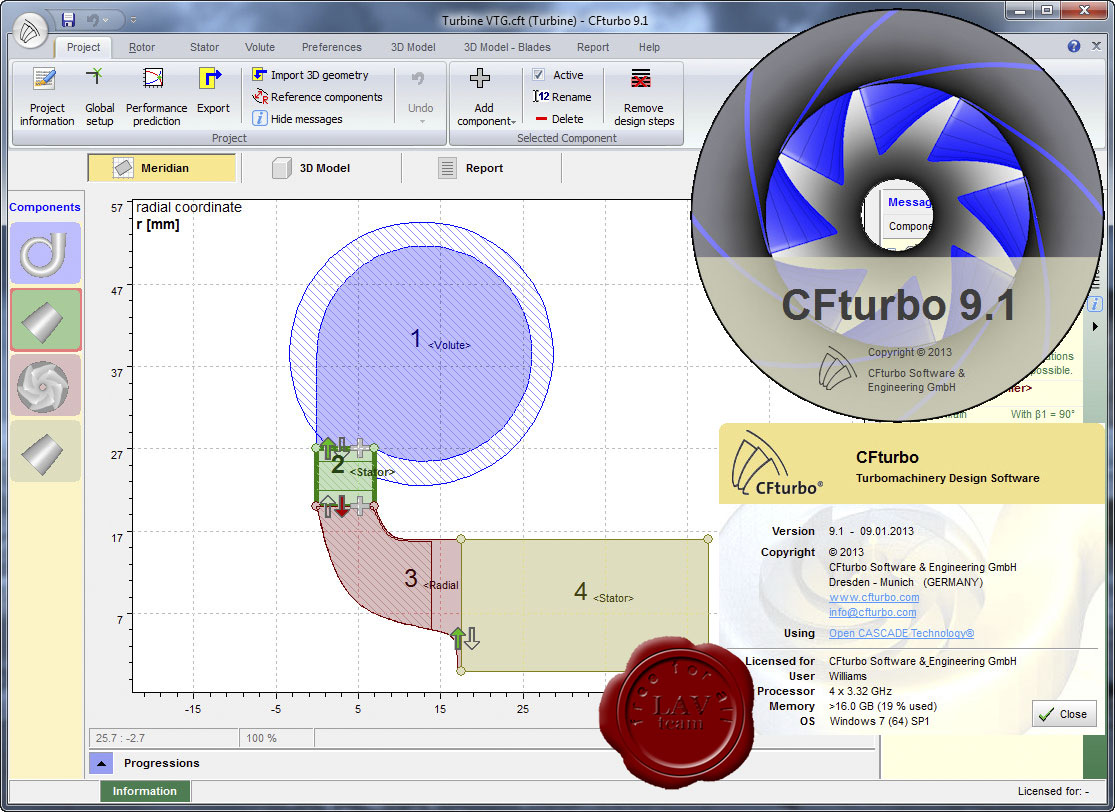Open Reference components

pos(318,97)
